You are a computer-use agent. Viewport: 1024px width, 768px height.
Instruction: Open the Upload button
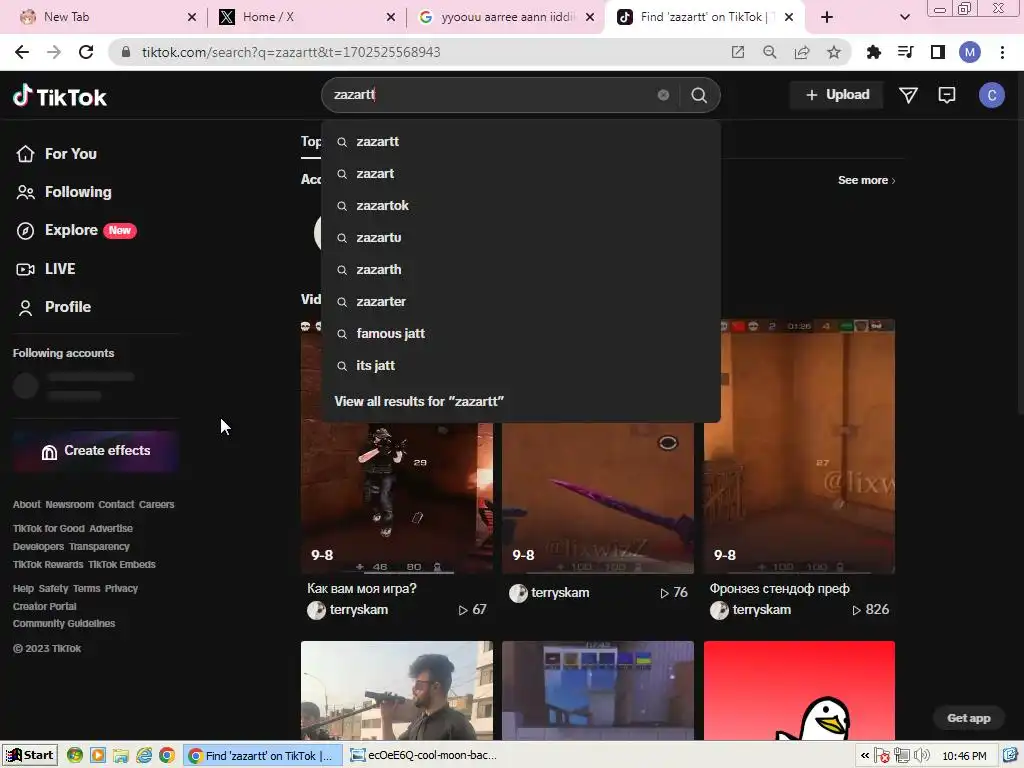837,95
